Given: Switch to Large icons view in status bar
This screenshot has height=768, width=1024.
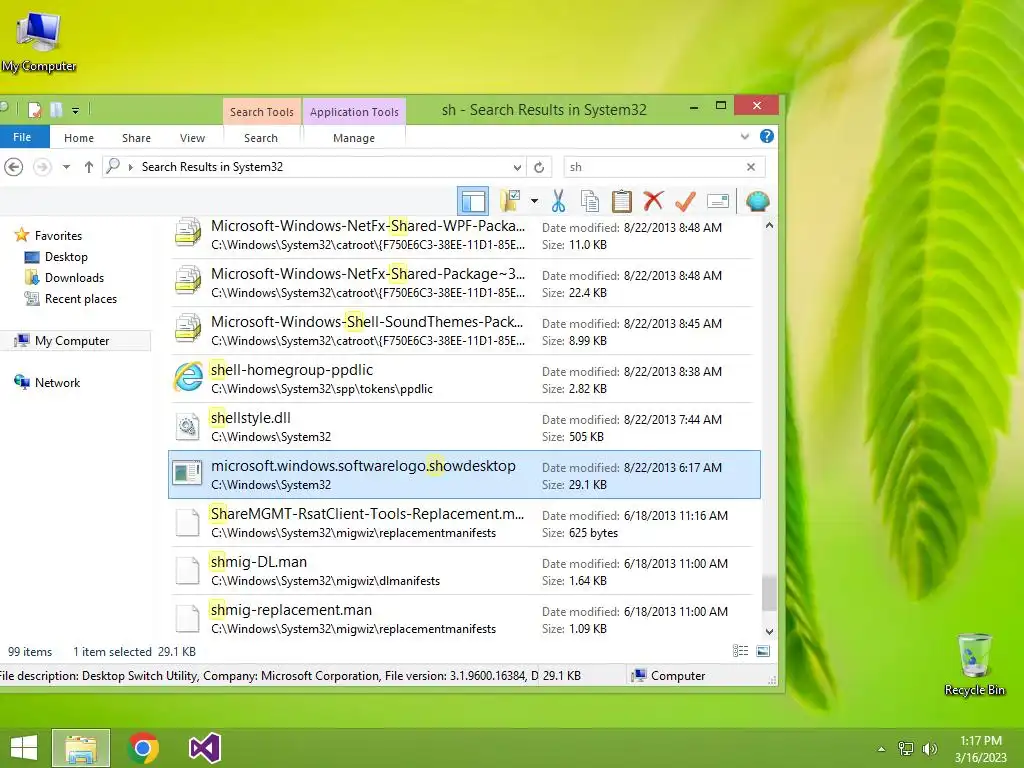Looking at the screenshot, I should (x=763, y=651).
